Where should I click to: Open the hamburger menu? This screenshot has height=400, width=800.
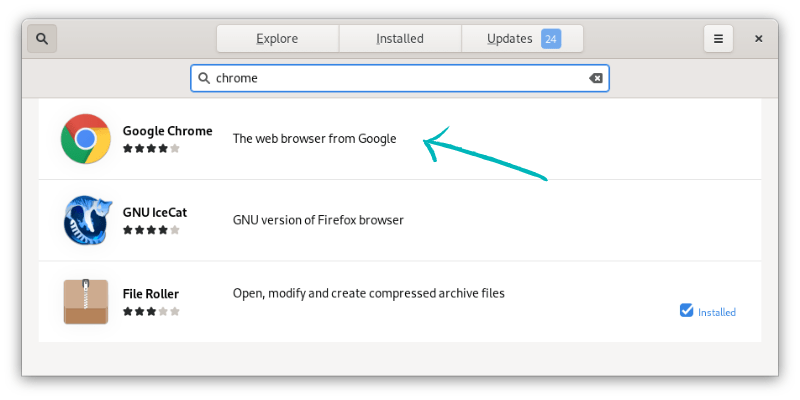coord(718,39)
